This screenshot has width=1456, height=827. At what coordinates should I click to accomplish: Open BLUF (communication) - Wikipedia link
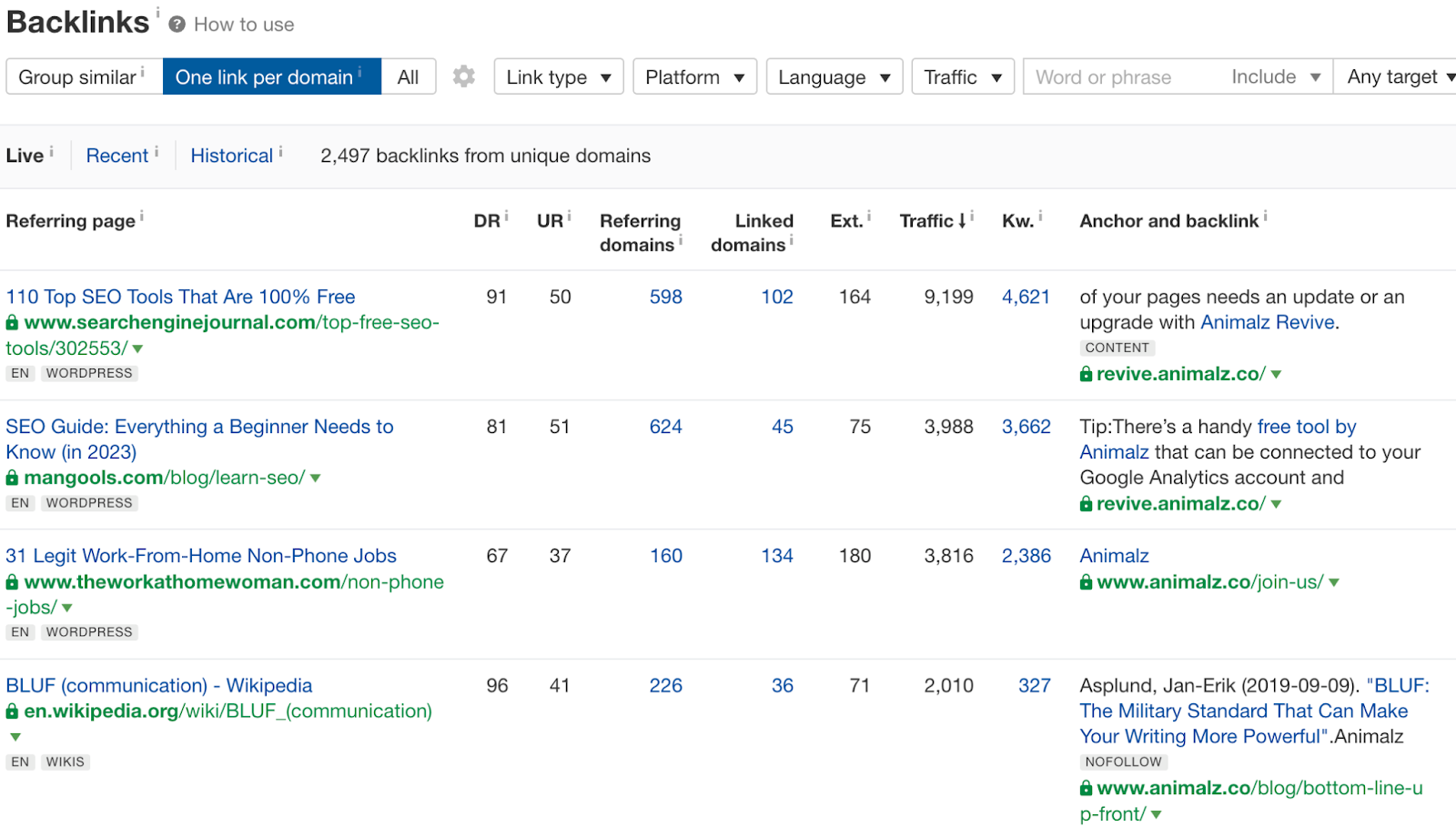[x=159, y=685]
